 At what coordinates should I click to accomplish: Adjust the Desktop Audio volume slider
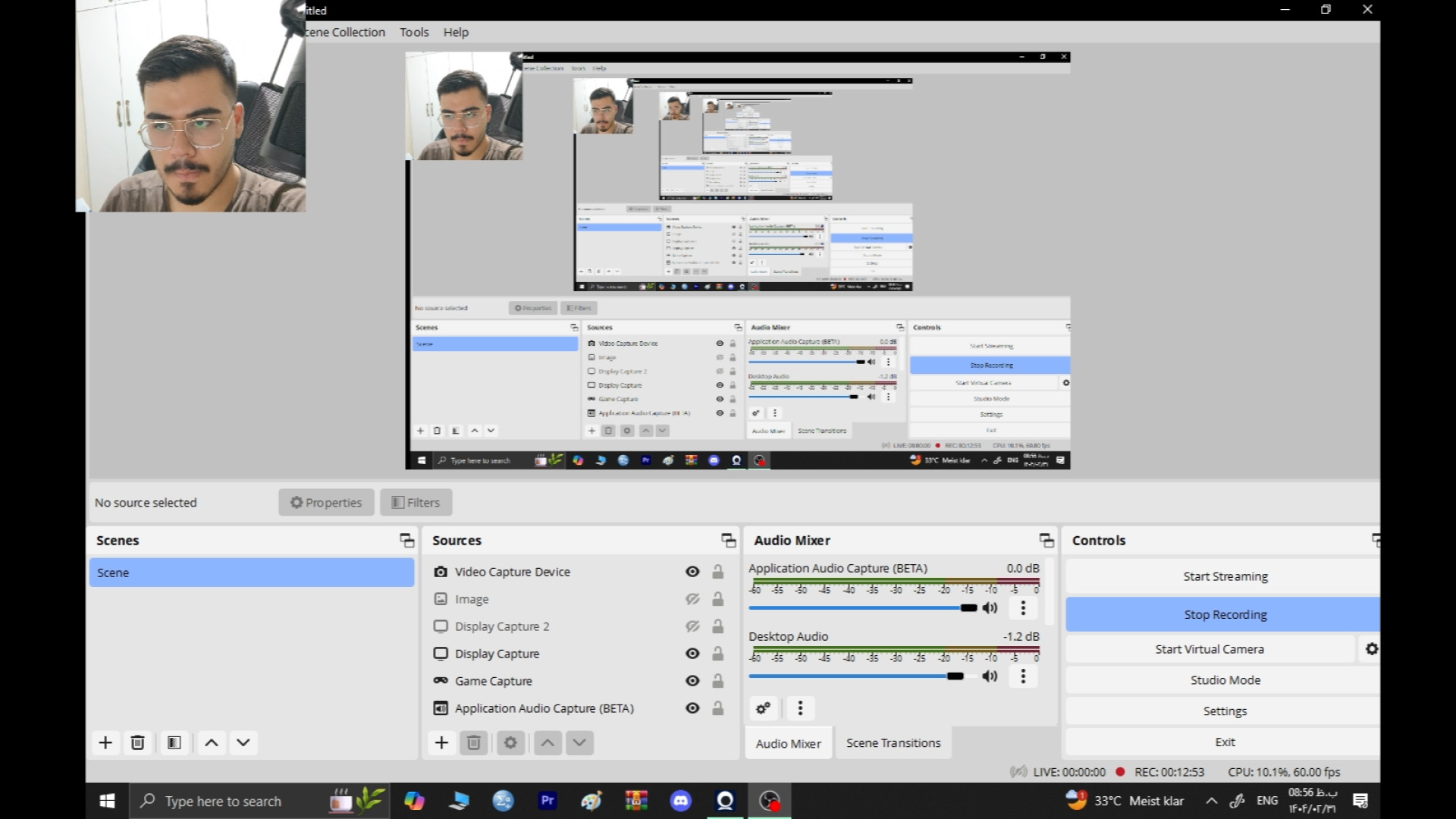[955, 676]
